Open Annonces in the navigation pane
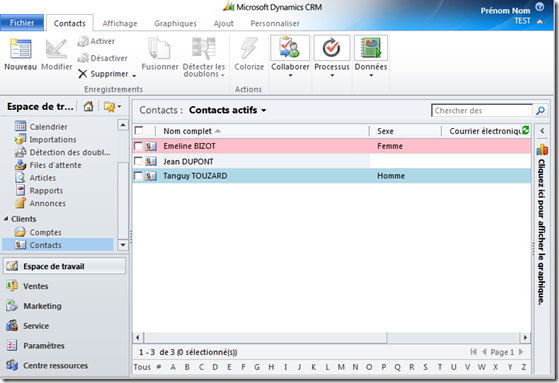 [40, 203]
